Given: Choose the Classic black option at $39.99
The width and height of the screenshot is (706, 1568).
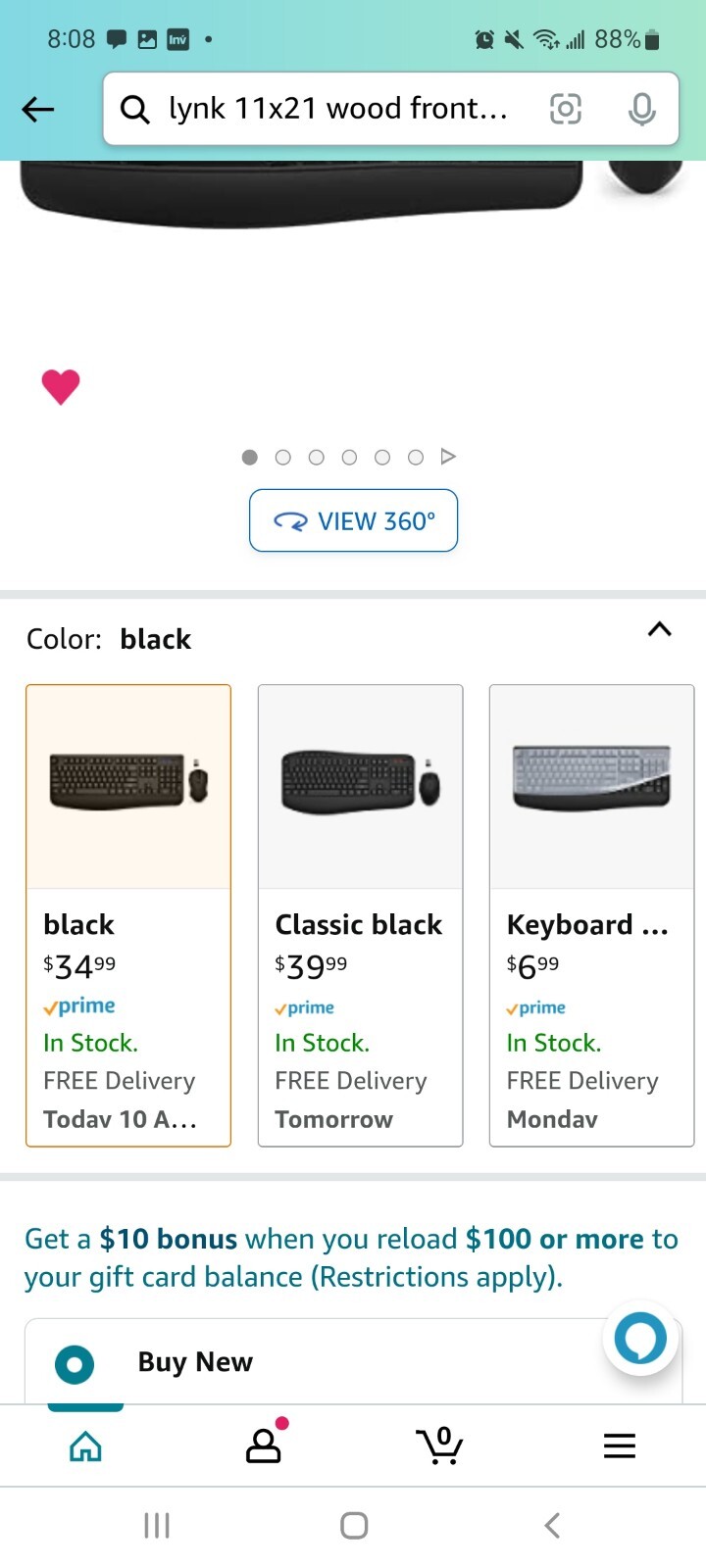Looking at the screenshot, I should point(360,915).
